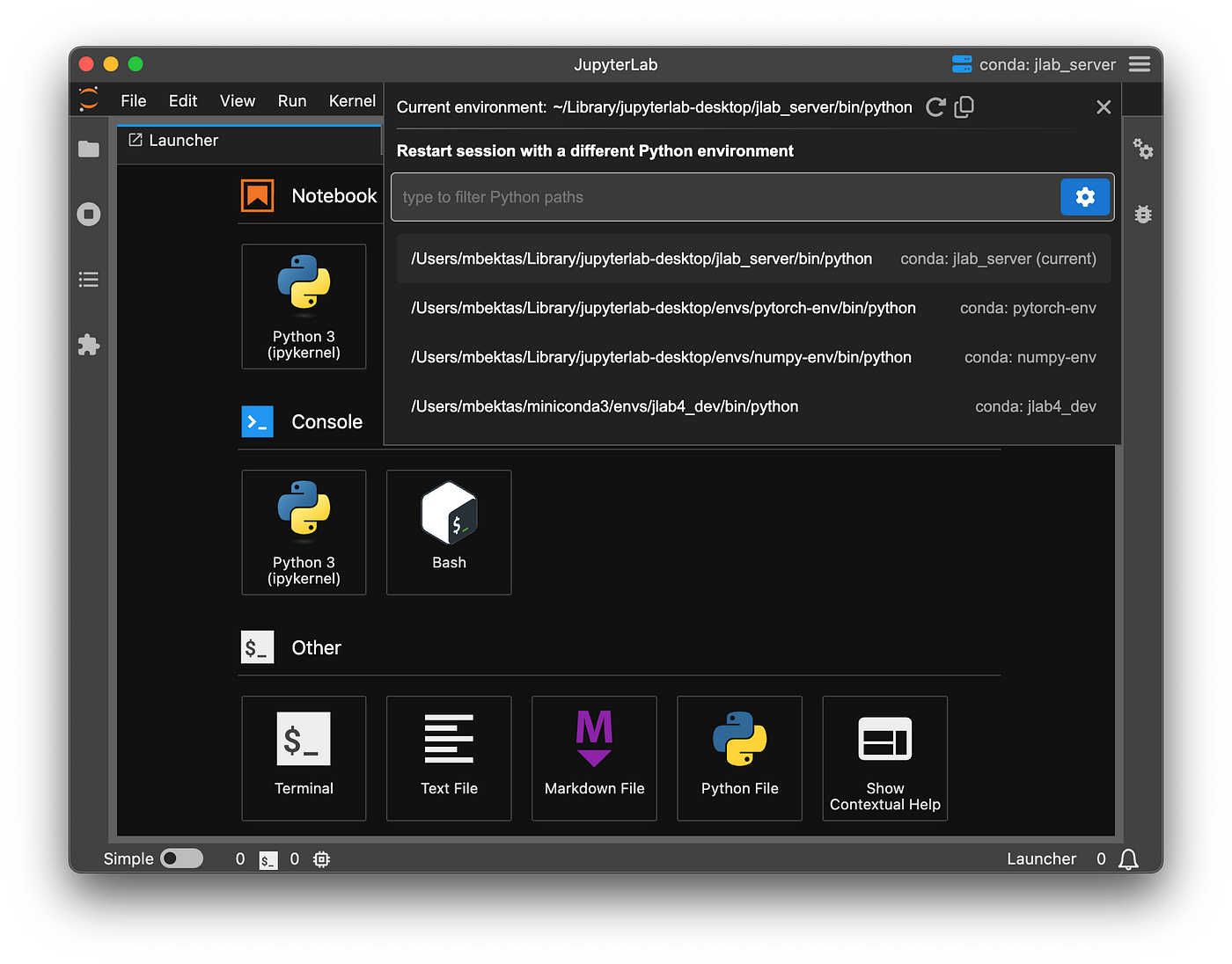Open Python environment settings gear button
Image resolution: width=1232 pixels, height=964 pixels.
coord(1085,197)
